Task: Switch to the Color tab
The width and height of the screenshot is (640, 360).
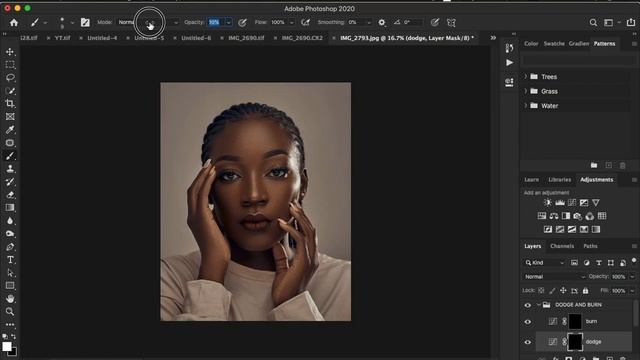Action: [531, 44]
